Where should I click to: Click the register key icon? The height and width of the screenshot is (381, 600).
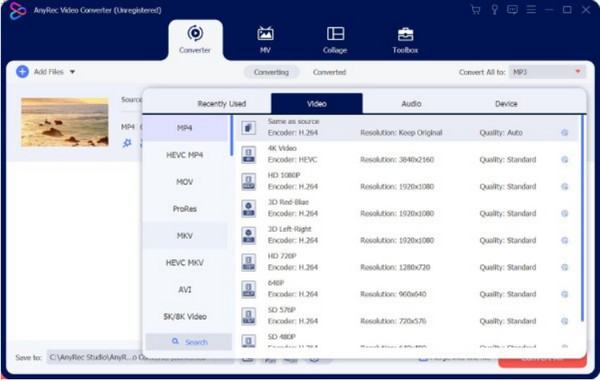click(x=494, y=10)
